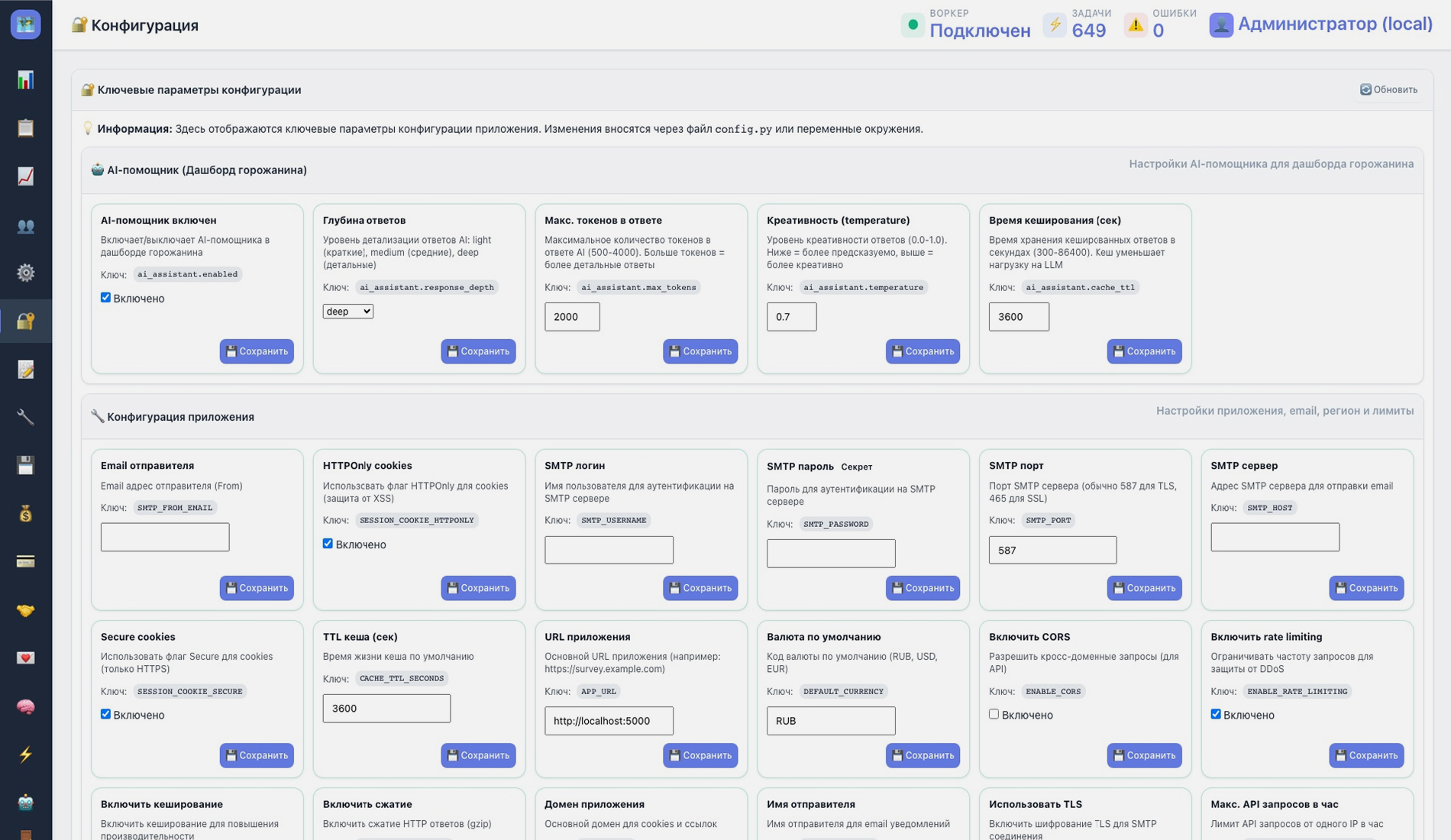Open the money bag sidebar icon
The image size is (1451, 840).
[x=25, y=514]
